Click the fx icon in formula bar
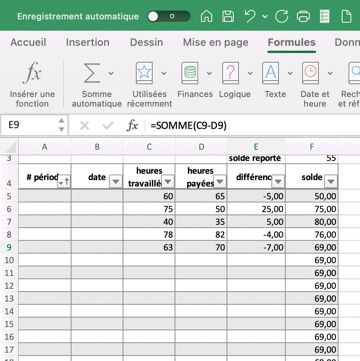 132,125
